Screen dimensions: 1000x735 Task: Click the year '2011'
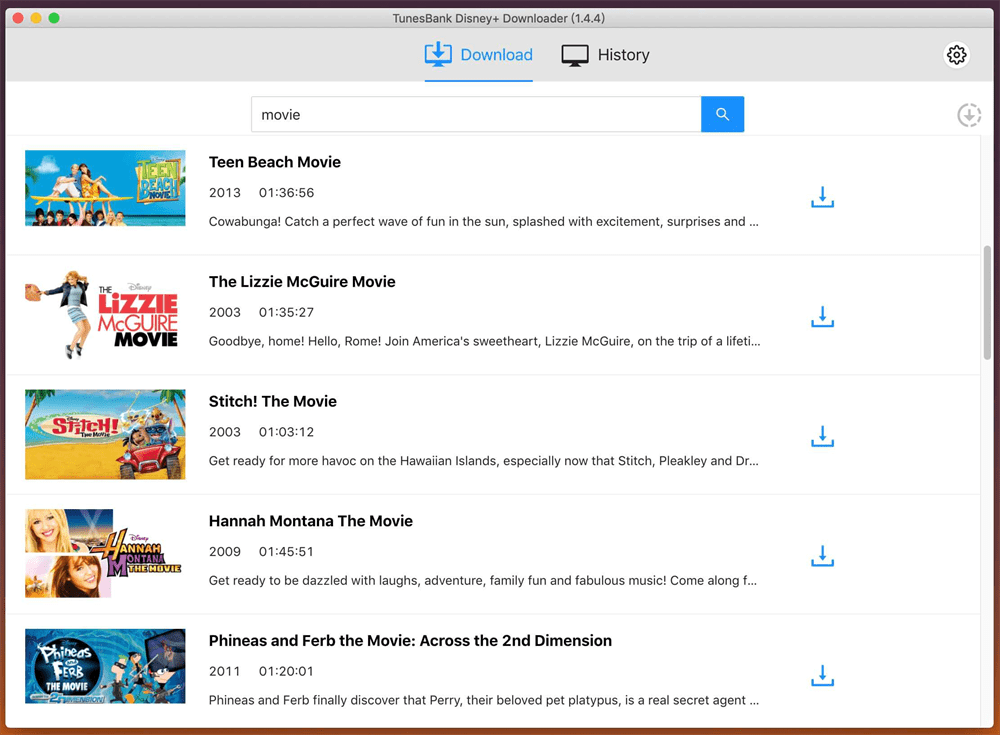click(x=224, y=671)
